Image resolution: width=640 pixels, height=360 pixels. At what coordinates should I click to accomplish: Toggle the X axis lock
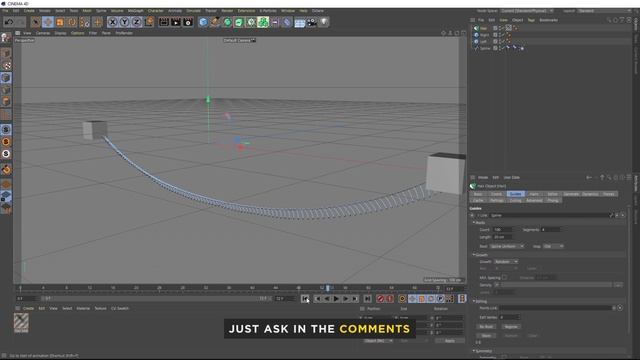point(113,22)
